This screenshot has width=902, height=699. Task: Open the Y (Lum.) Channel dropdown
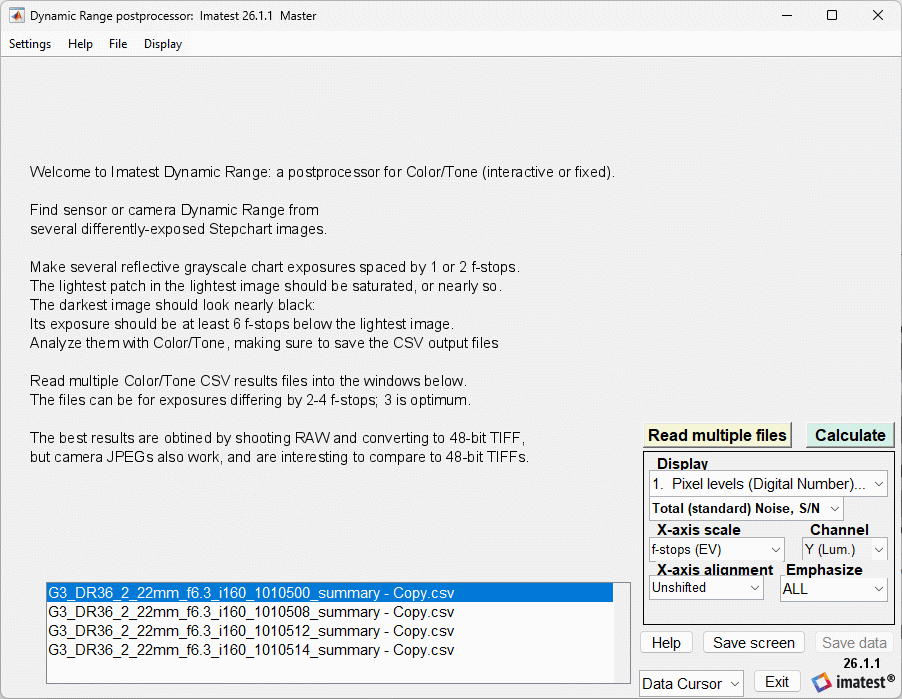click(x=844, y=549)
